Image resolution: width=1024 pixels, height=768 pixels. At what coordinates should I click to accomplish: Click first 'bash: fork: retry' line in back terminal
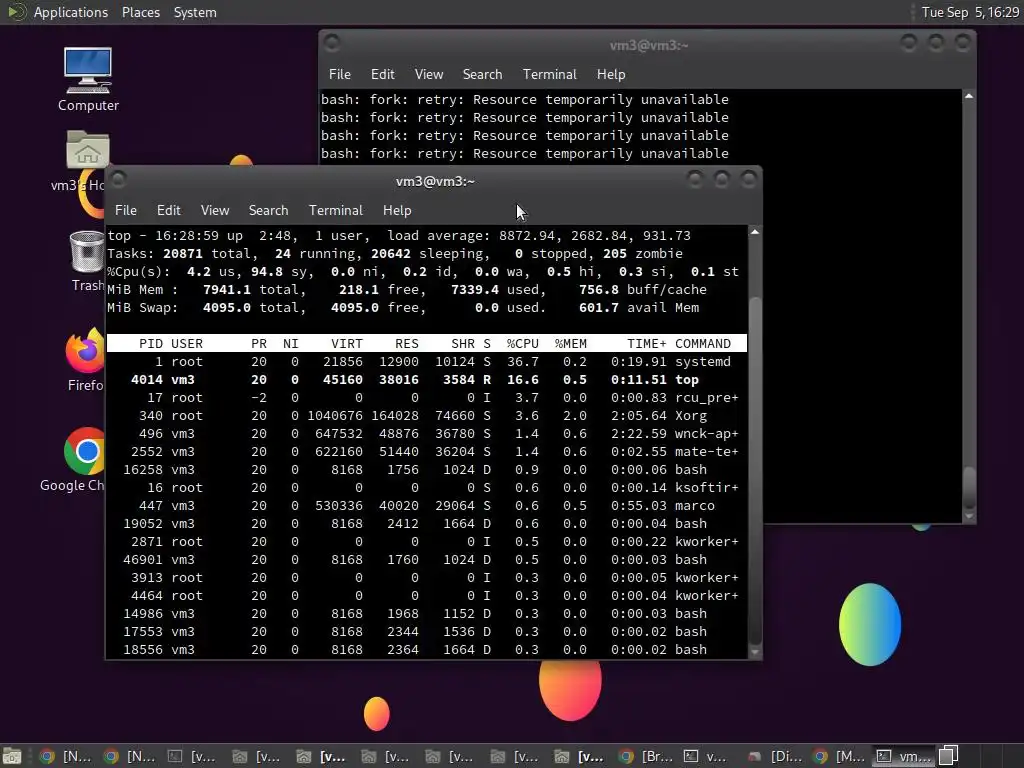[524, 99]
